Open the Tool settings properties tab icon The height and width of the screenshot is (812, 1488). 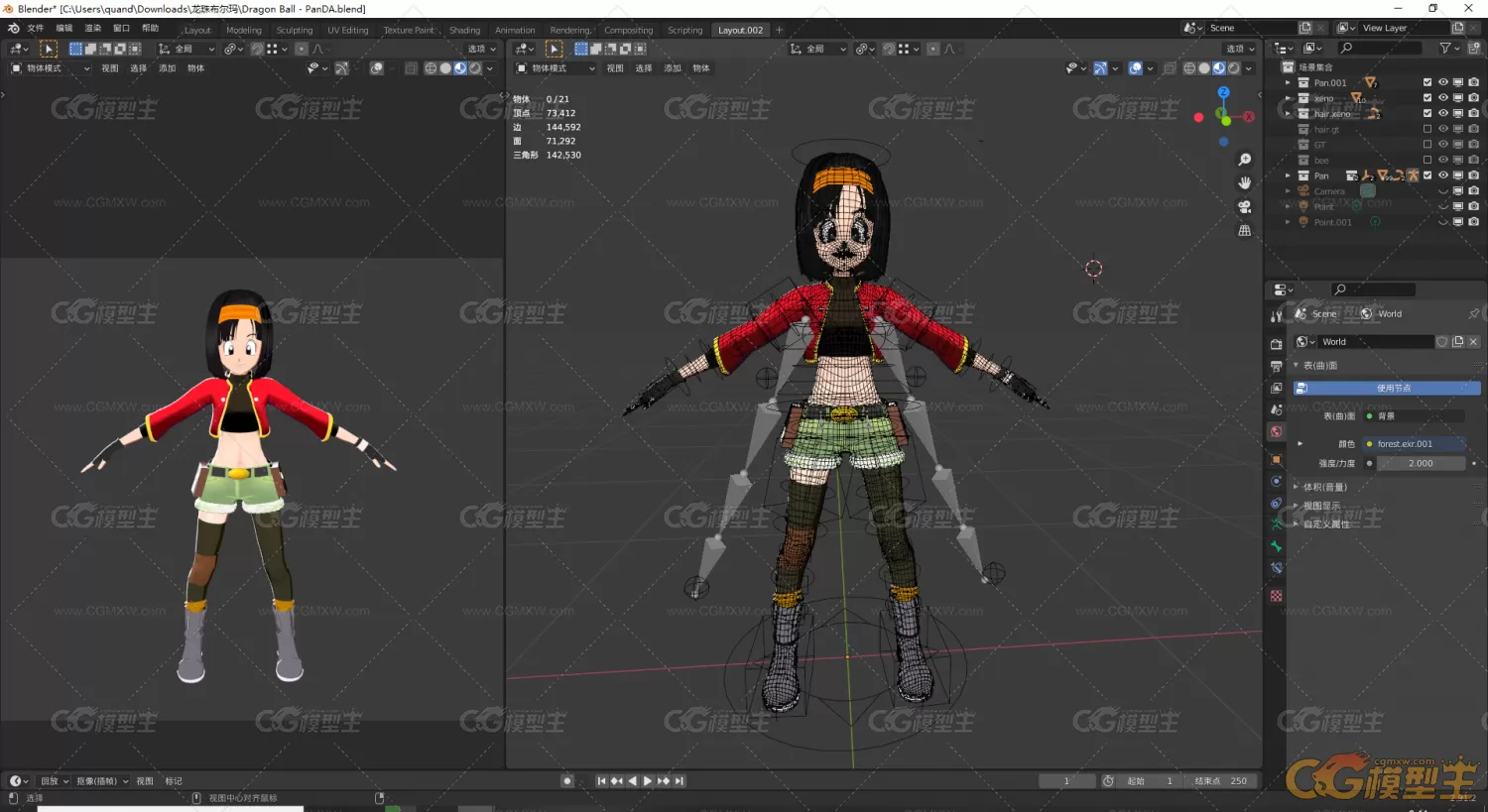[x=1276, y=315]
